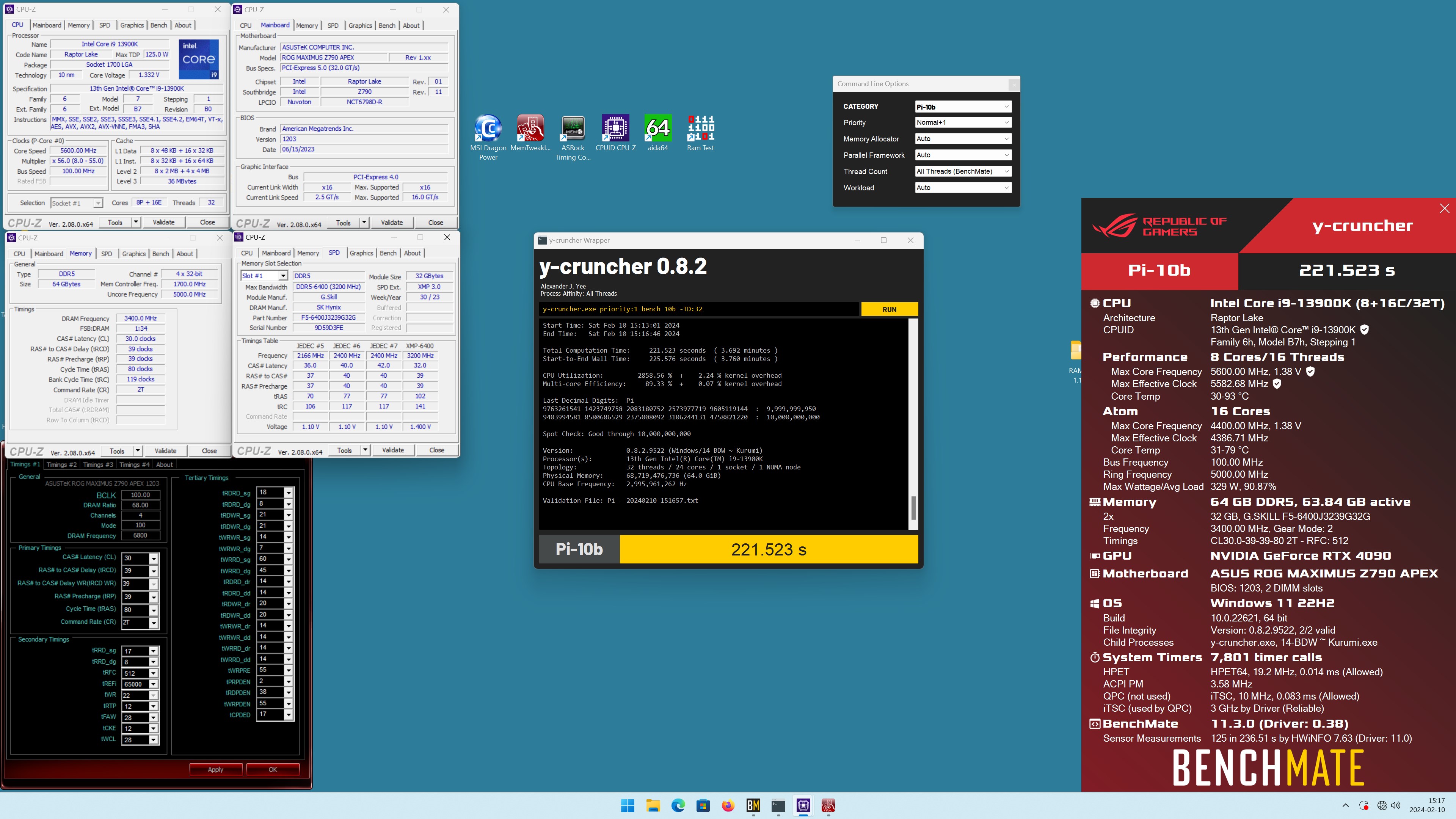
Task: Open the About tab in MemTweakIt
Action: tap(165, 464)
